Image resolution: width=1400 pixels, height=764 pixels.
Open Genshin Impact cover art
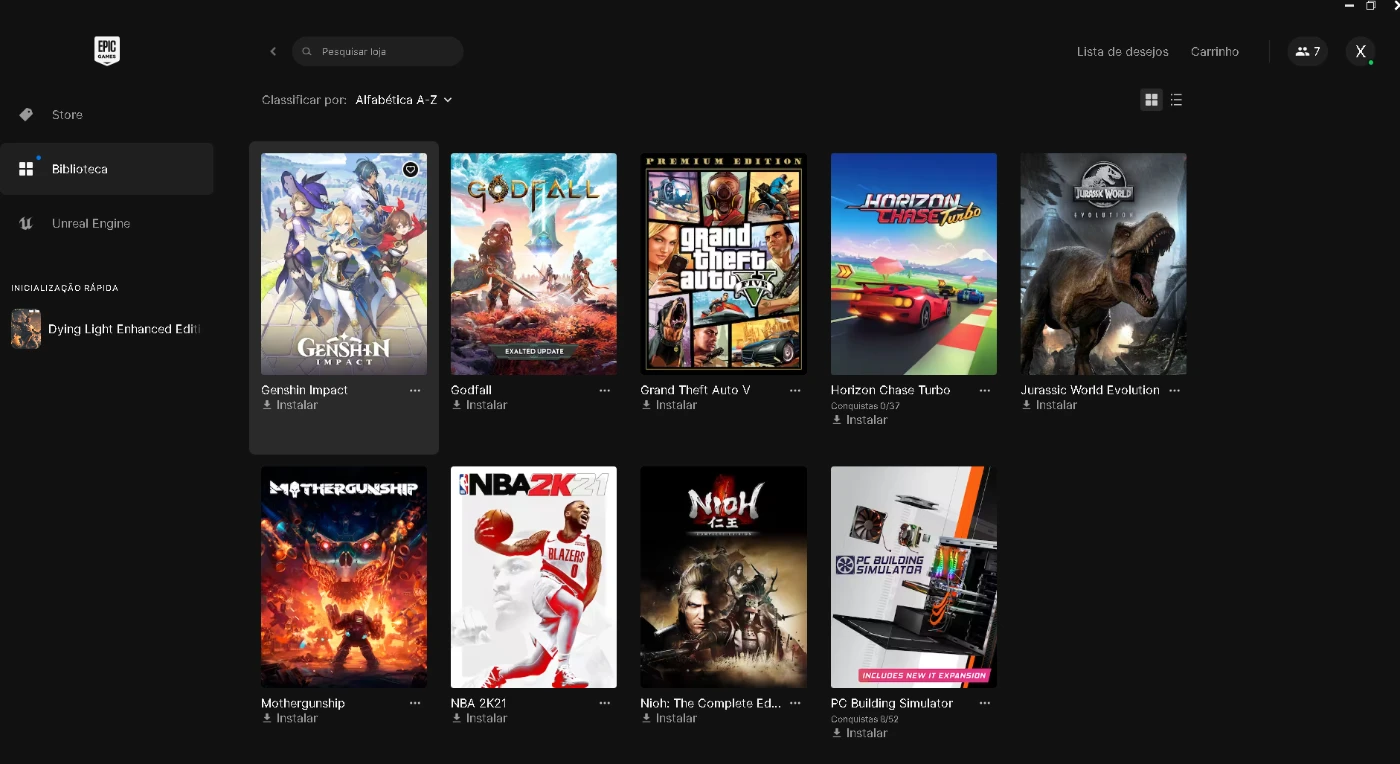click(x=344, y=264)
